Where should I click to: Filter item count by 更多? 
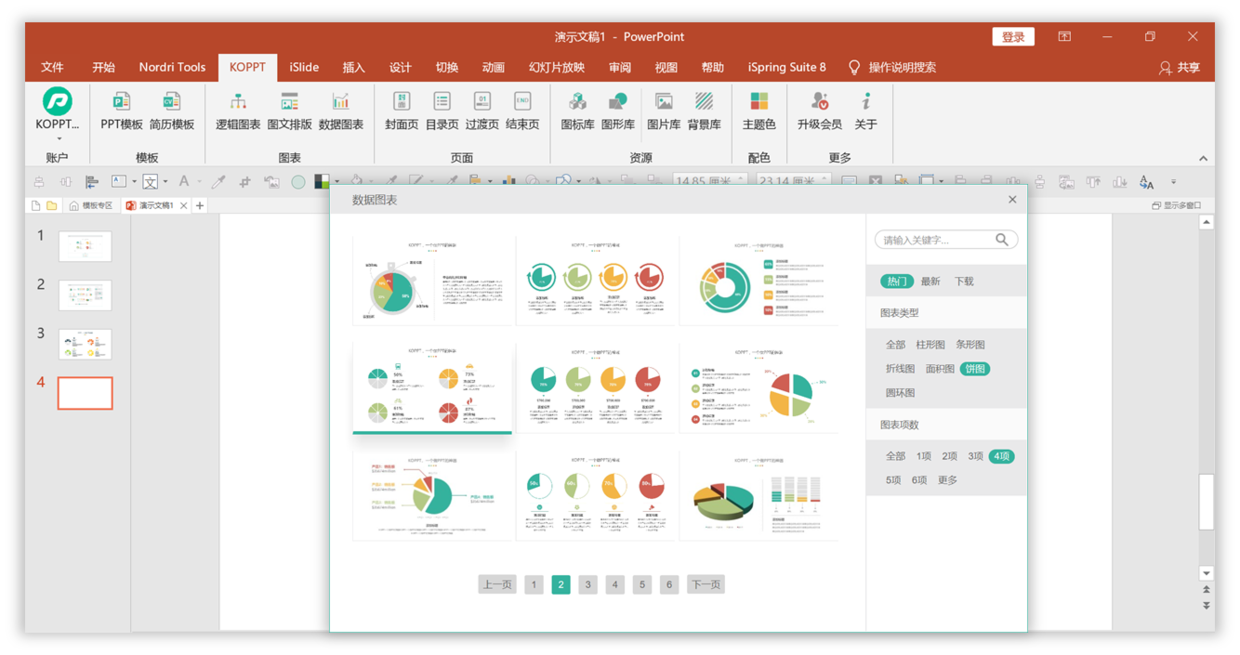[x=948, y=480]
